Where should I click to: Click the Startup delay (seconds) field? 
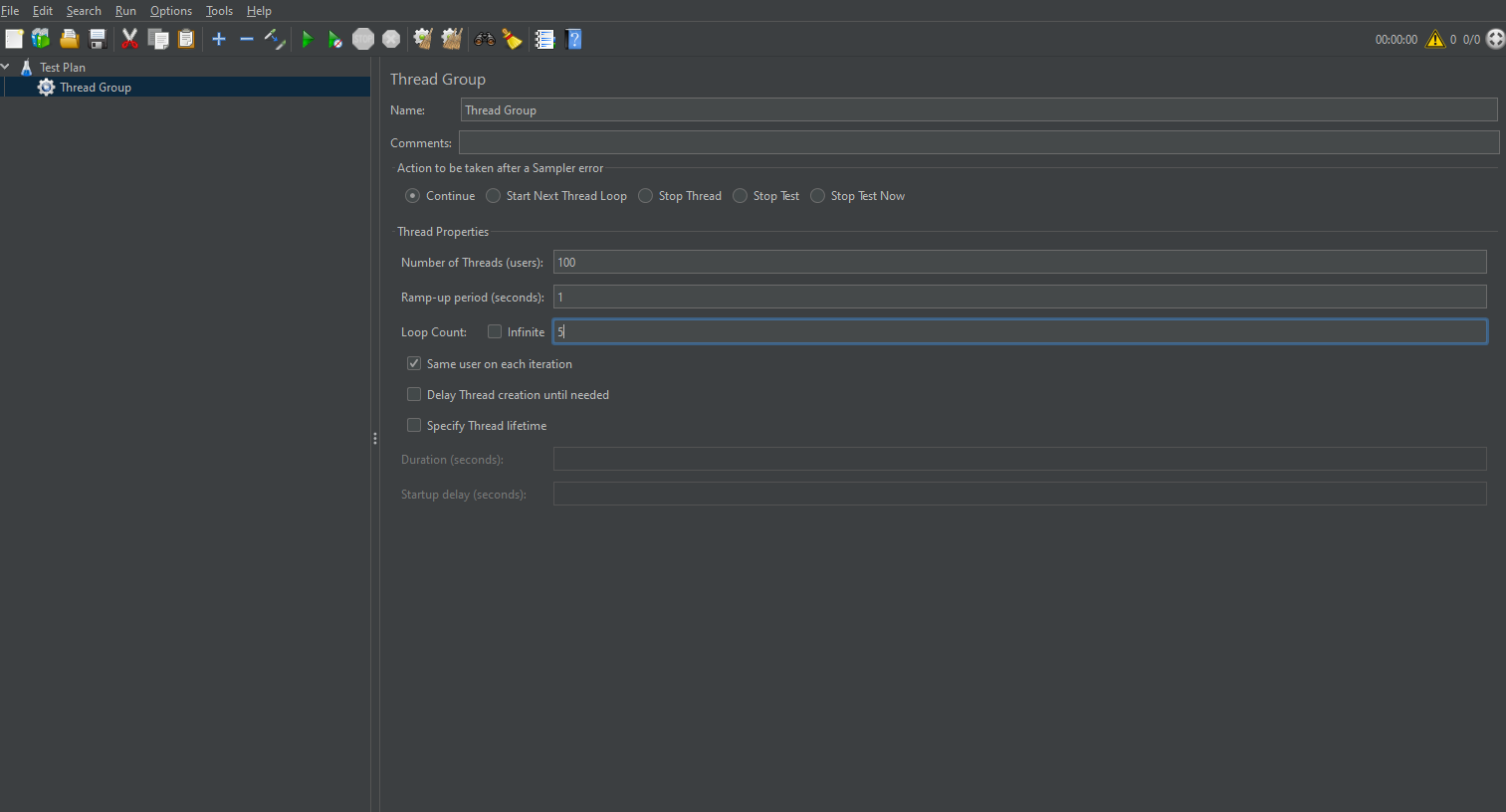tap(1020, 494)
